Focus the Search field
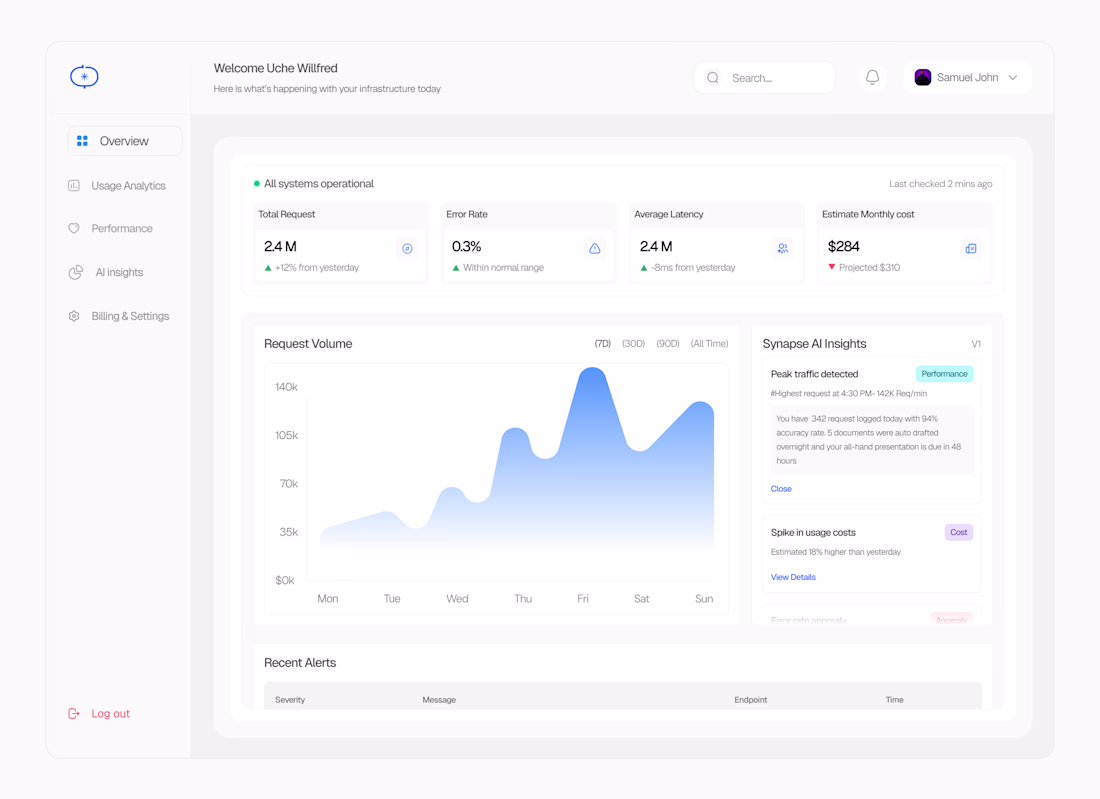The image size is (1100, 799). pyautogui.click(x=764, y=78)
